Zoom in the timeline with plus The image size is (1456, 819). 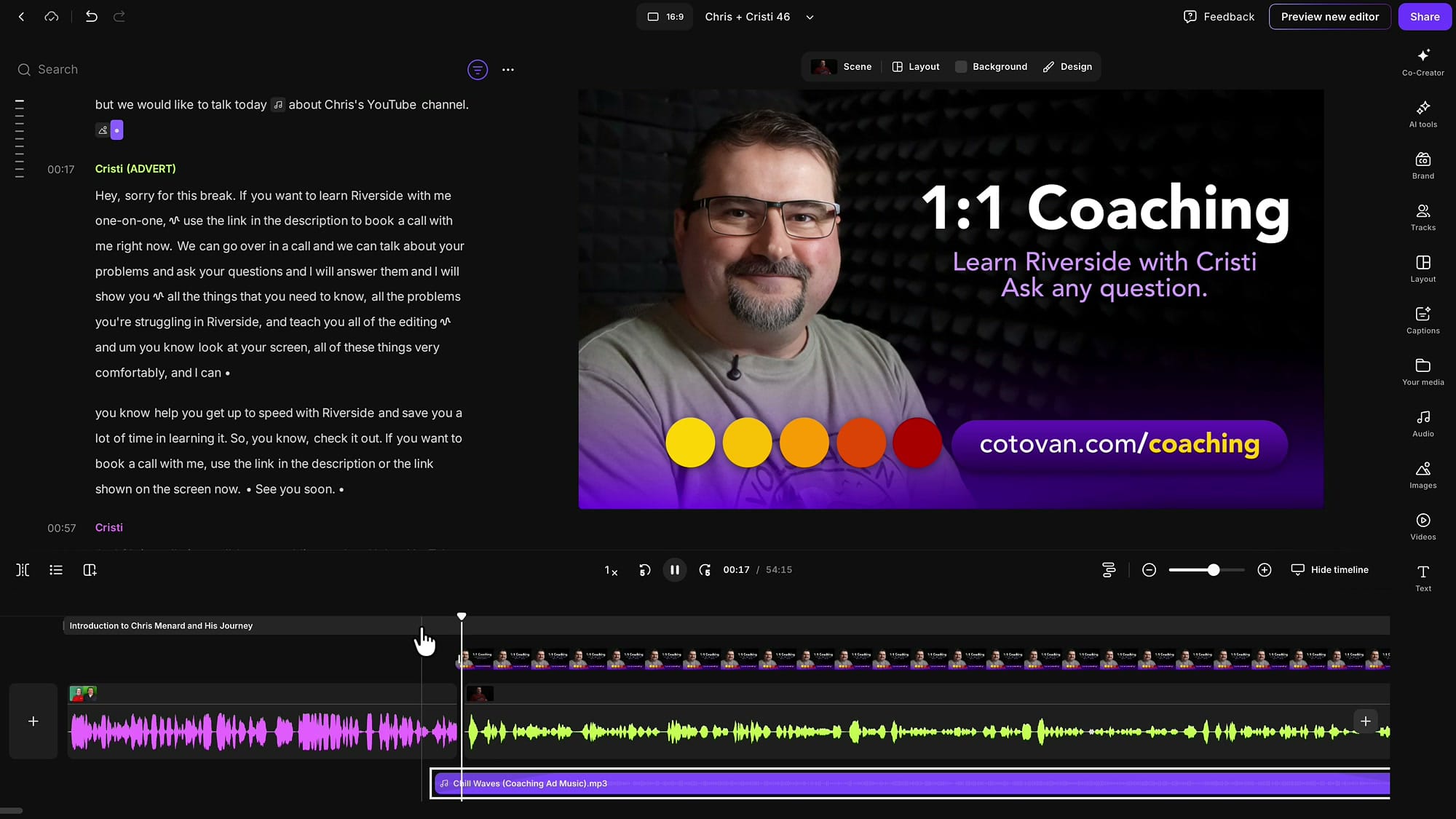[x=1265, y=570]
